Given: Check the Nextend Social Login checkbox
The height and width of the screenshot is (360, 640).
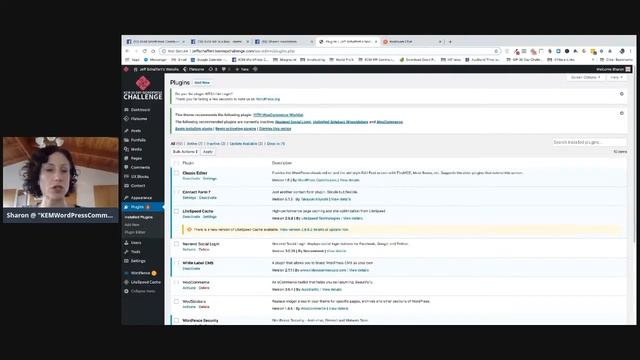Looking at the screenshot, I should click(x=176, y=244).
